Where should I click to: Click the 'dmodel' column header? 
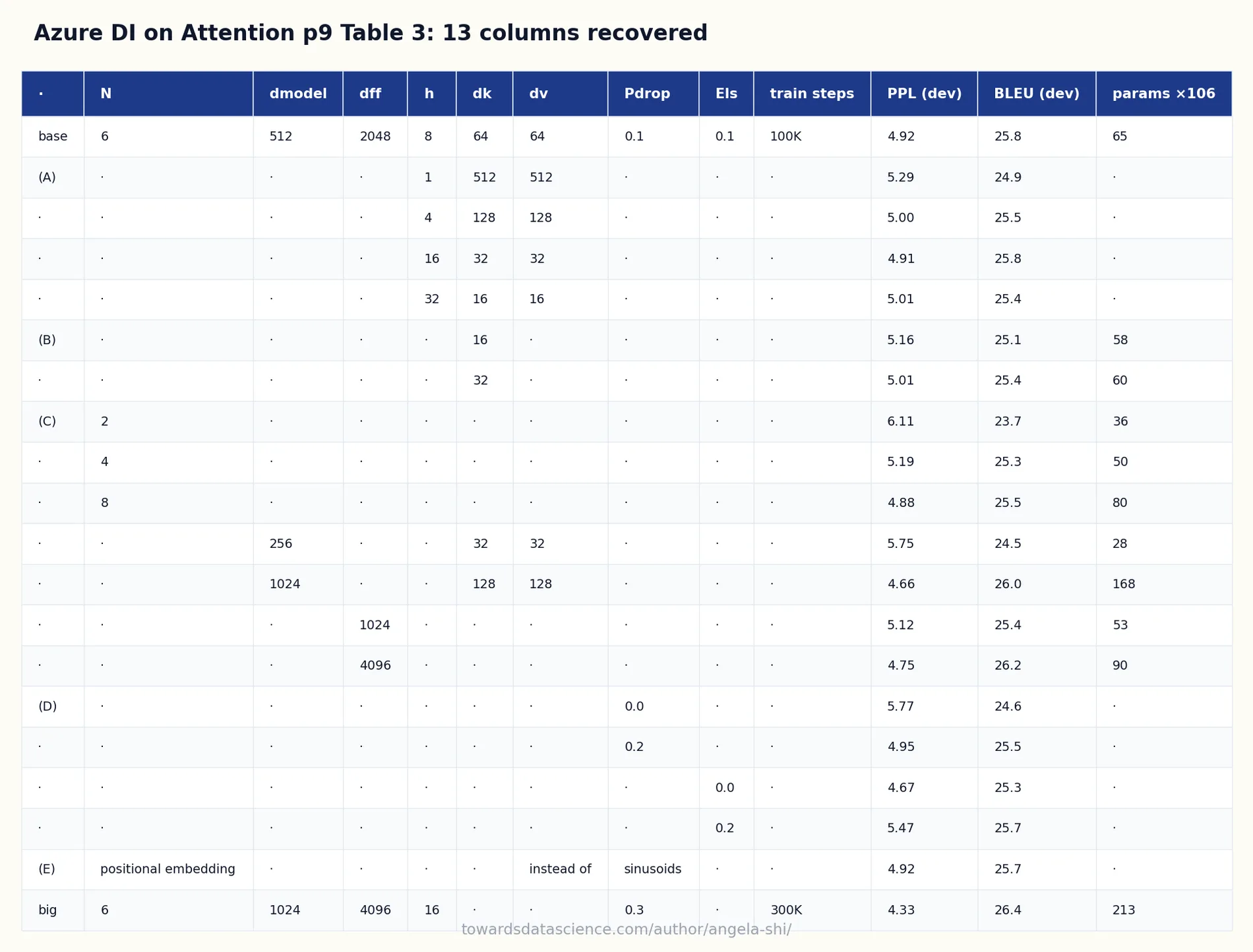coord(298,94)
